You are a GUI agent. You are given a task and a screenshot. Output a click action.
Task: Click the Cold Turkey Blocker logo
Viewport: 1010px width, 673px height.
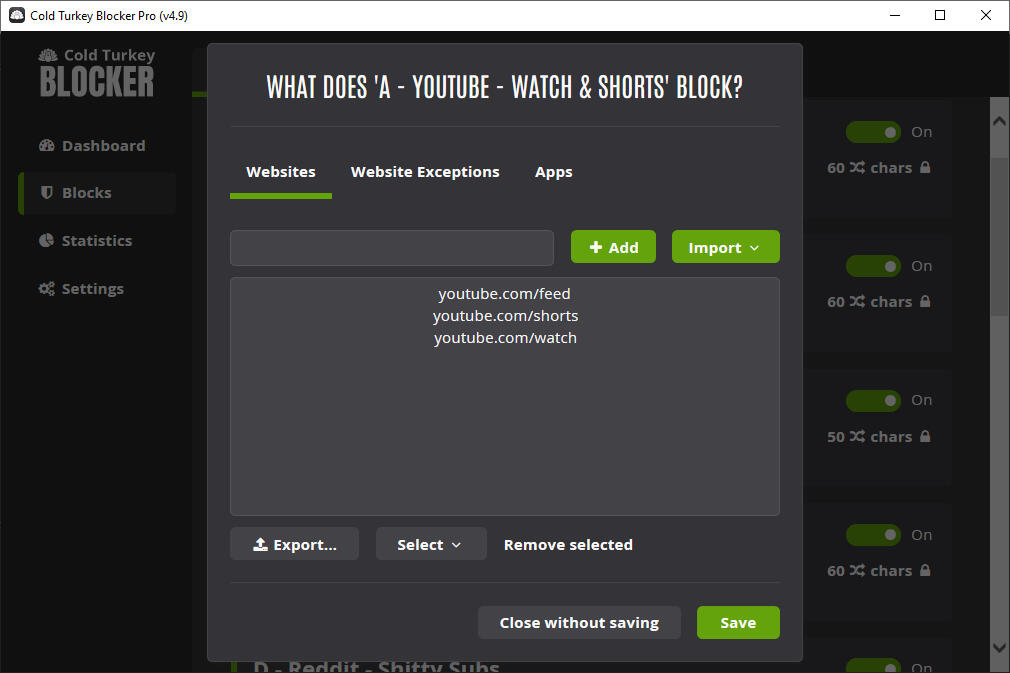[x=97, y=73]
